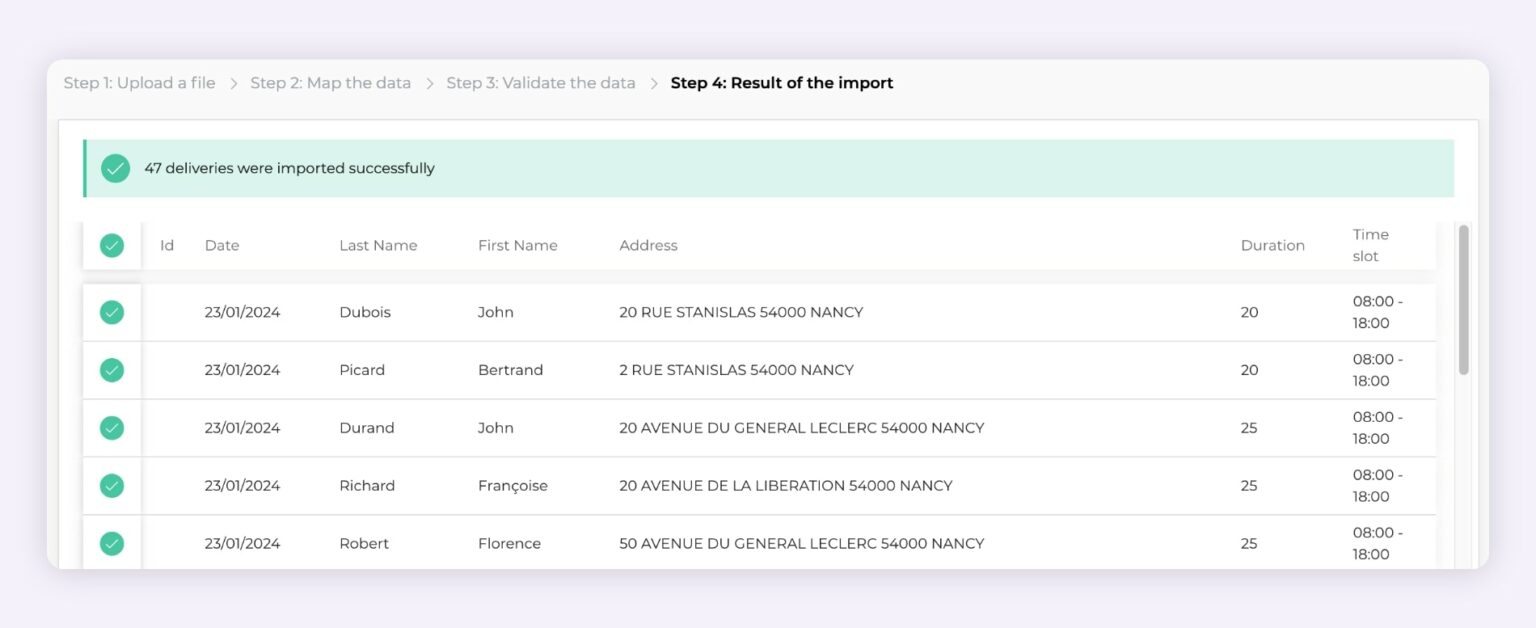
Task: Click the Address column header
Action: coord(648,245)
